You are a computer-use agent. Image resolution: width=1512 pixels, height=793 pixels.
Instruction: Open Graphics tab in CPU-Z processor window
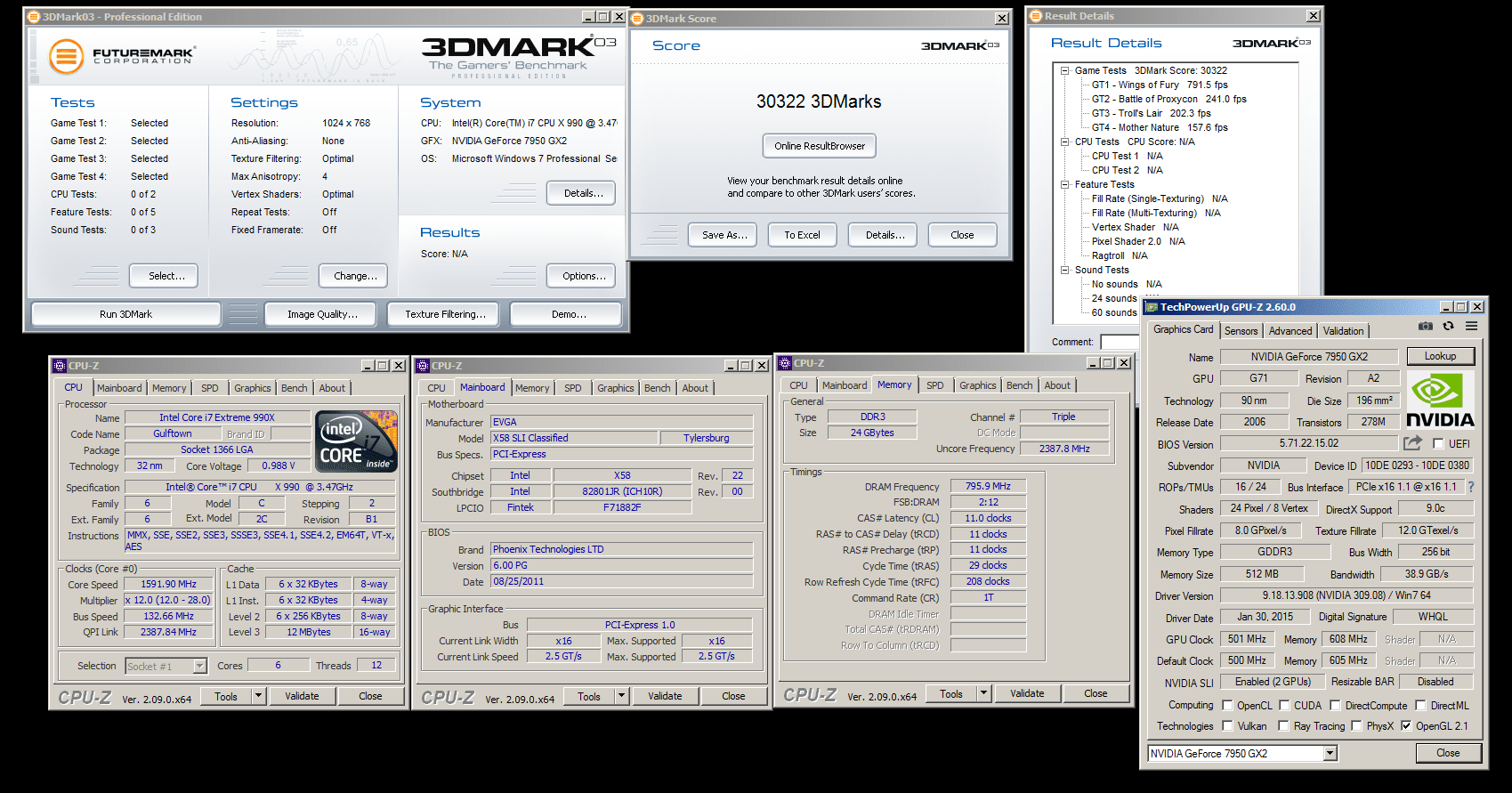click(x=253, y=388)
